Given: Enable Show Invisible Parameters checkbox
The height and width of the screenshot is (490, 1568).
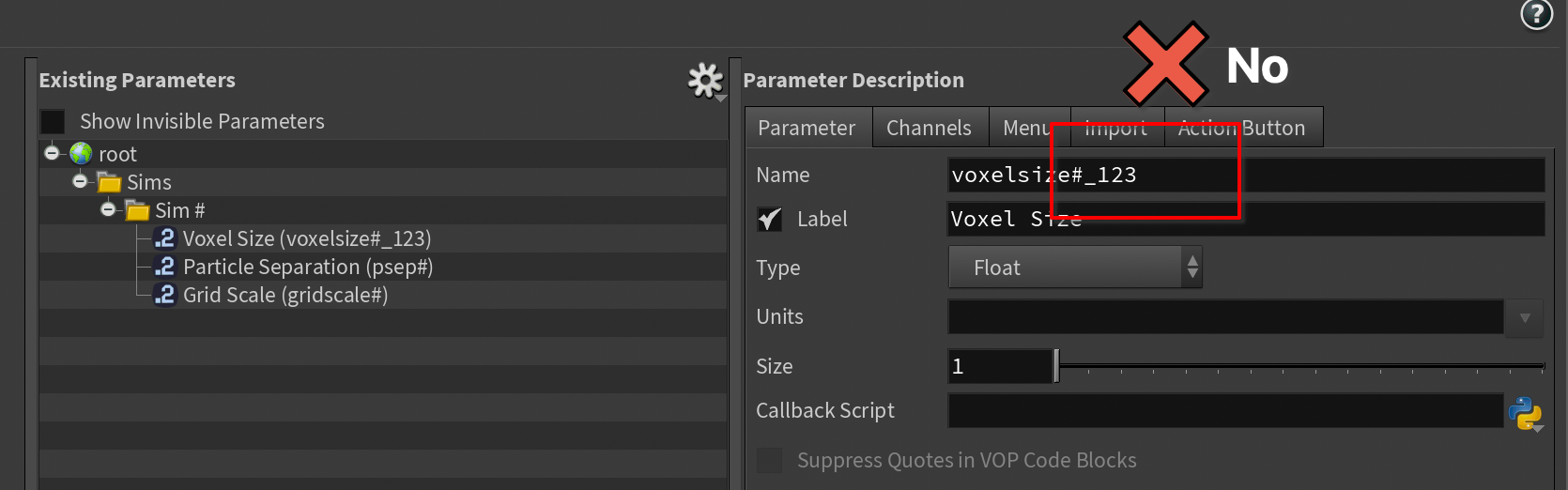Looking at the screenshot, I should [x=53, y=122].
